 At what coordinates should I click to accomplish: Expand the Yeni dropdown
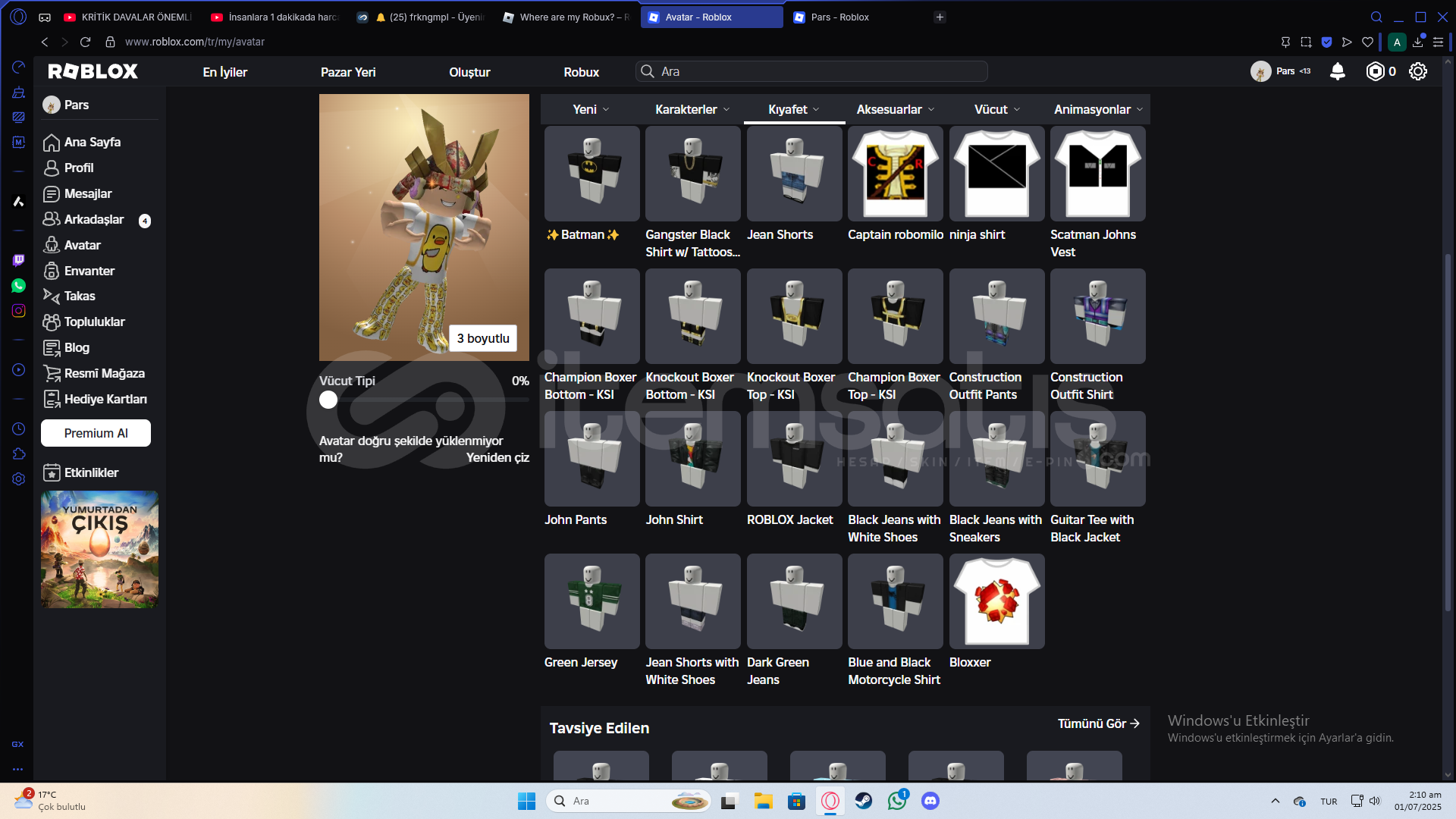[x=591, y=109]
